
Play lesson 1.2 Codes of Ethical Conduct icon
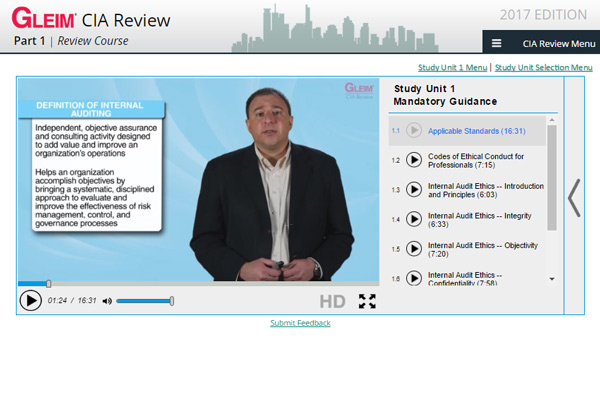(414, 159)
